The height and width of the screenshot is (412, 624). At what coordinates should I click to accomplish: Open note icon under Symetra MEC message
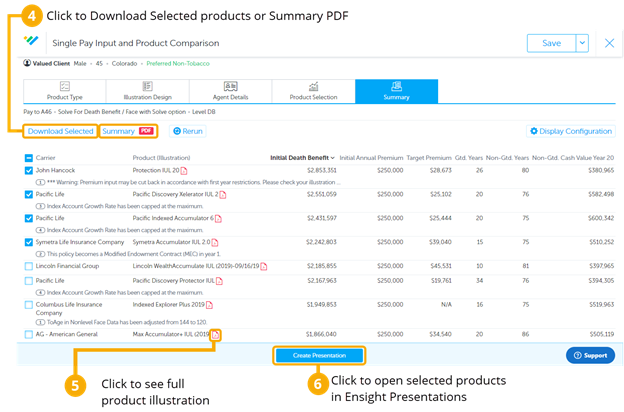coord(40,254)
